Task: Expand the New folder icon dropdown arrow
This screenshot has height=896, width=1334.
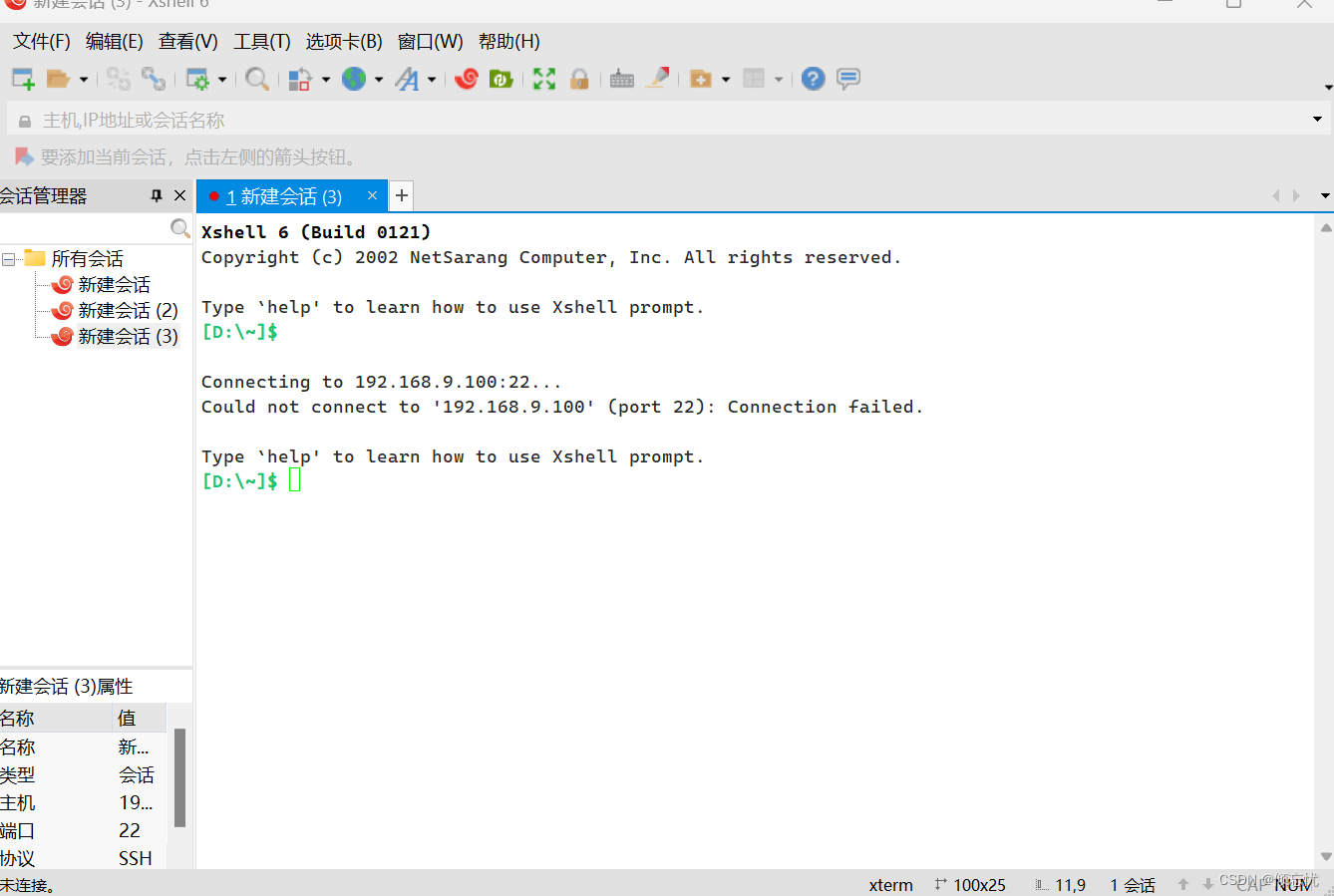Action: (726, 80)
